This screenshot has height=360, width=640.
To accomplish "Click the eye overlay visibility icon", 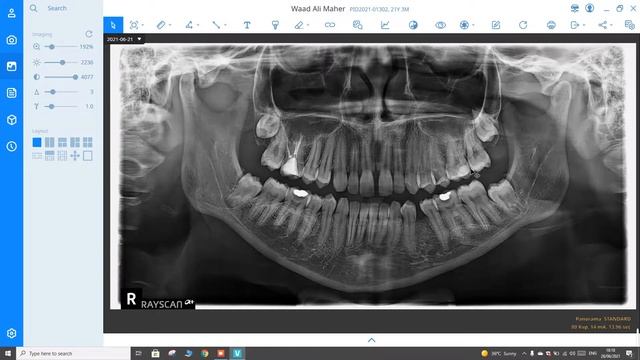I will point(440,25).
